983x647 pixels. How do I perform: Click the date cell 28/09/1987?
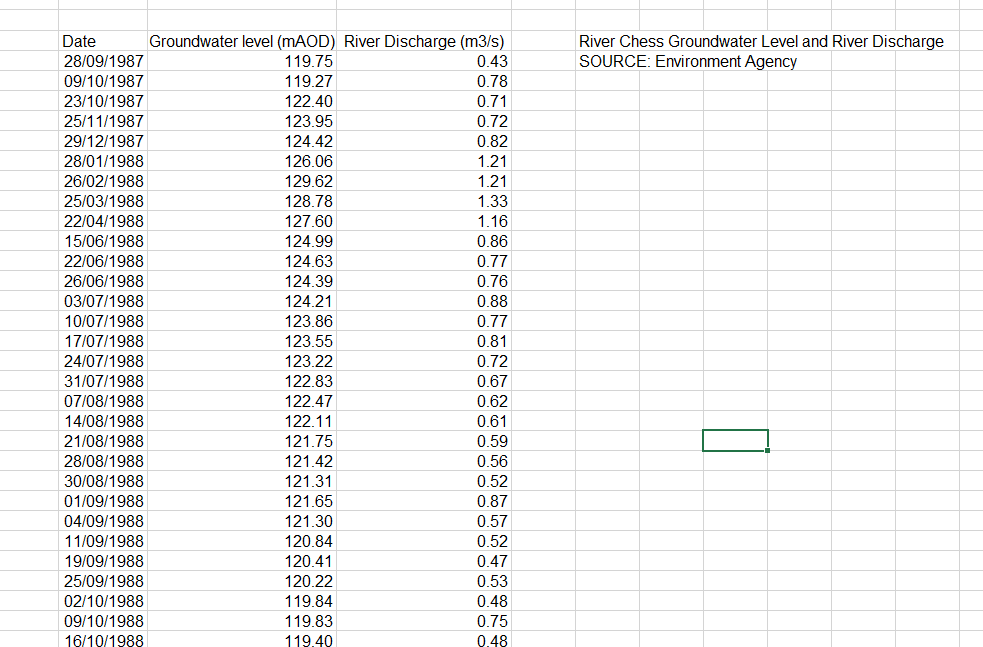[x=102, y=61]
